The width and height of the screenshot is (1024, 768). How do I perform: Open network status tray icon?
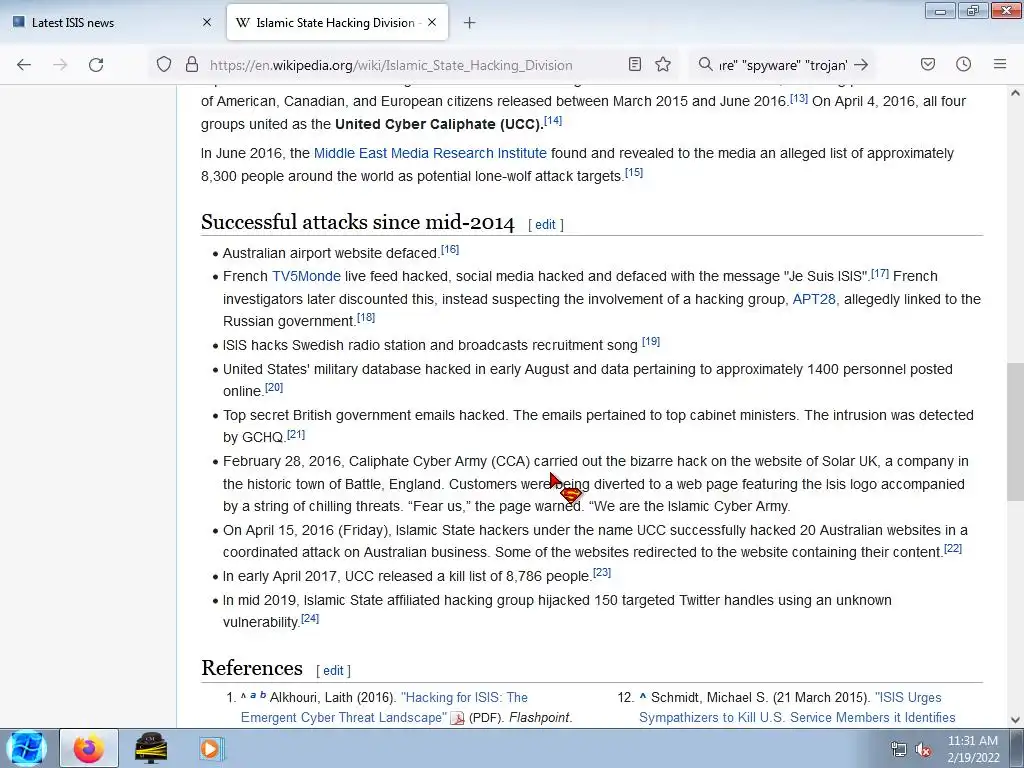tap(899, 750)
